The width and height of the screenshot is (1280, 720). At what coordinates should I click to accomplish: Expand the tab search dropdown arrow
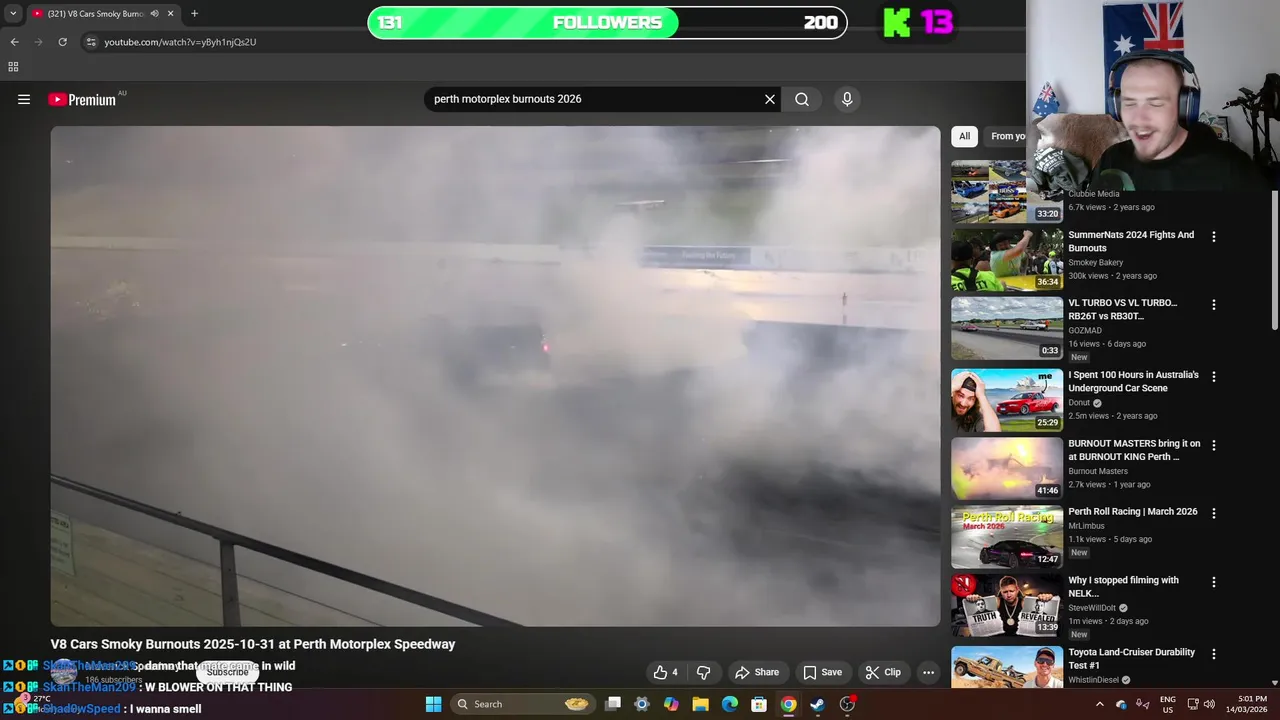13,14
